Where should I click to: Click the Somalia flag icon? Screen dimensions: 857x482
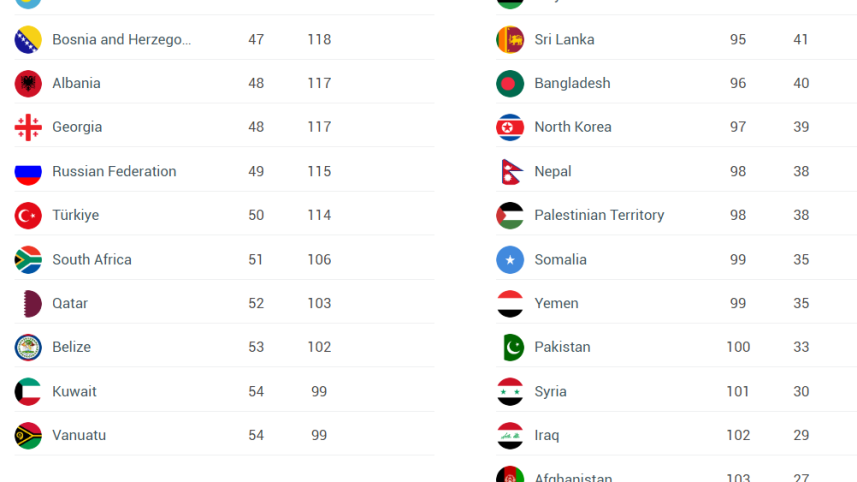click(x=510, y=260)
